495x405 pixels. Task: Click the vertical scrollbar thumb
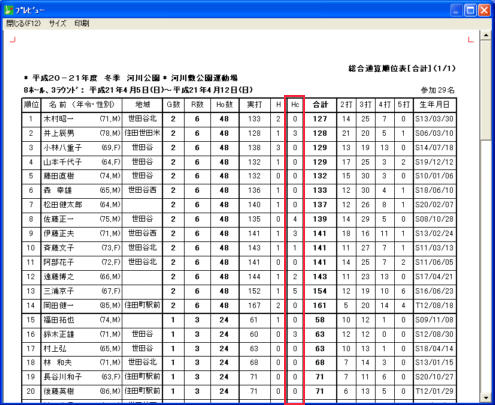(x=486, y=90)
